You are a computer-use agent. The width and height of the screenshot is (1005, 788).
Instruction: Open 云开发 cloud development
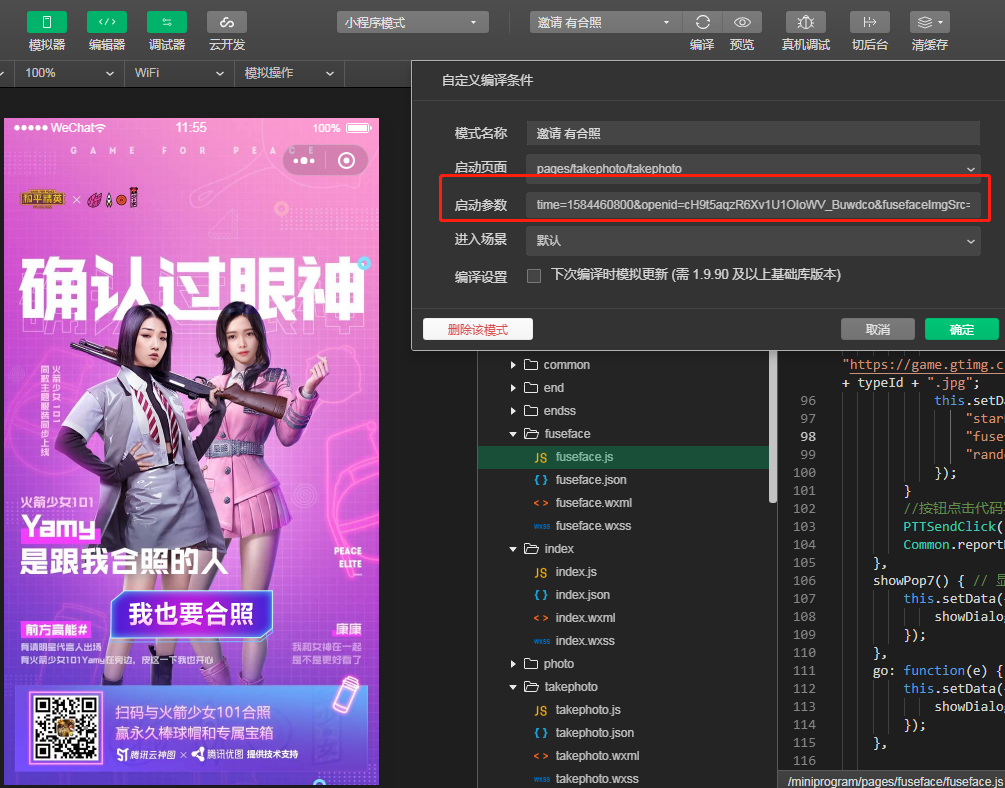click(227, 22)
